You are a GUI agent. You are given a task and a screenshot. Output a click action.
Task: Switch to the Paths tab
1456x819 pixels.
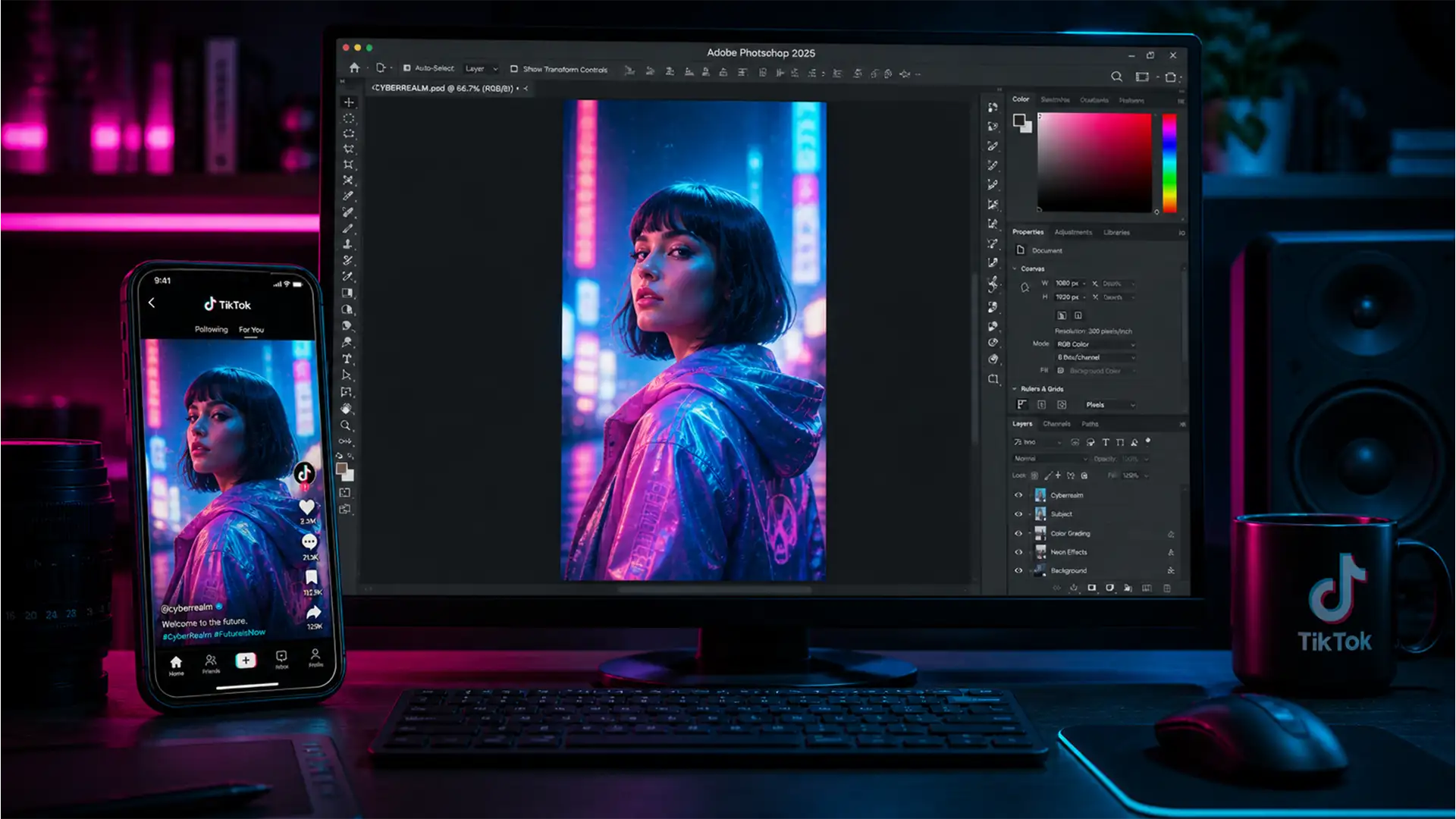click(x=1090, y=424)
